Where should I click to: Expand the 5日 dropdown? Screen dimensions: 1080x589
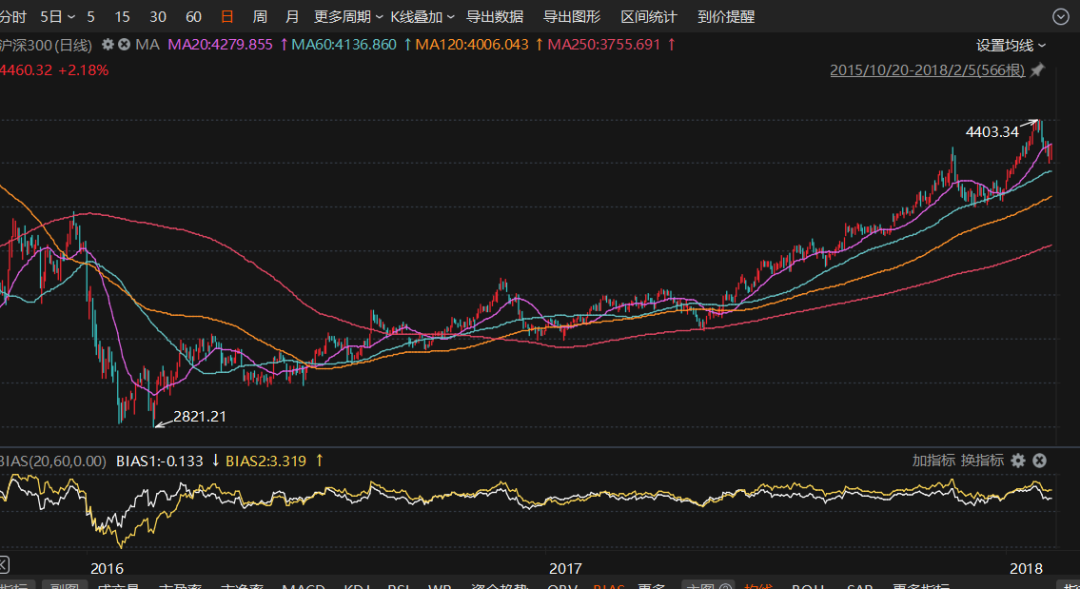click(x=56, y=17)
